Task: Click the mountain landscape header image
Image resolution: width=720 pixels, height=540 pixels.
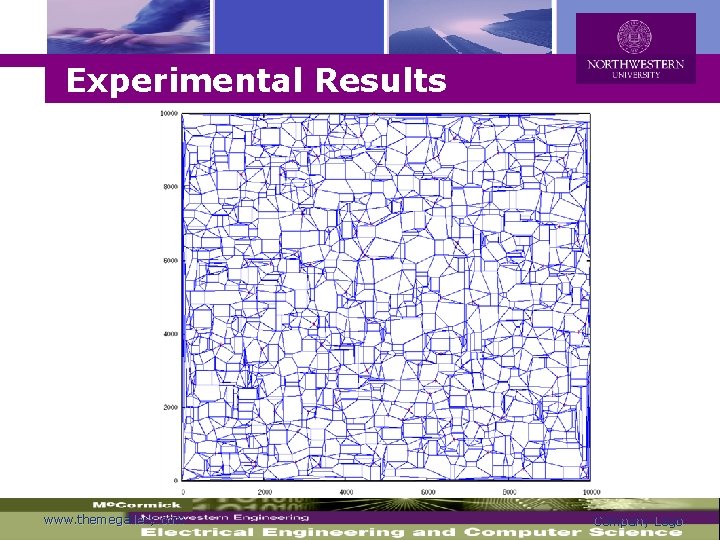Action: [470, 27]
